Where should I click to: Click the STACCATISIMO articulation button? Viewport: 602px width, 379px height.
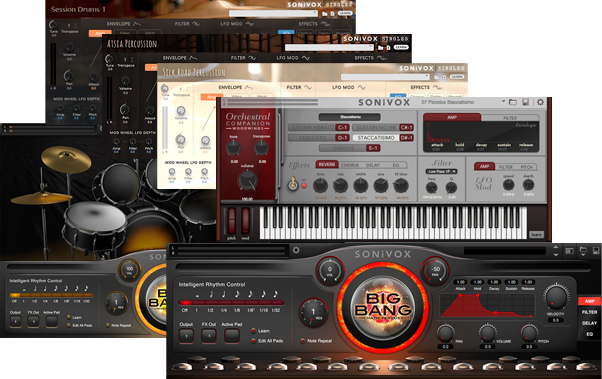click(383, 137)
